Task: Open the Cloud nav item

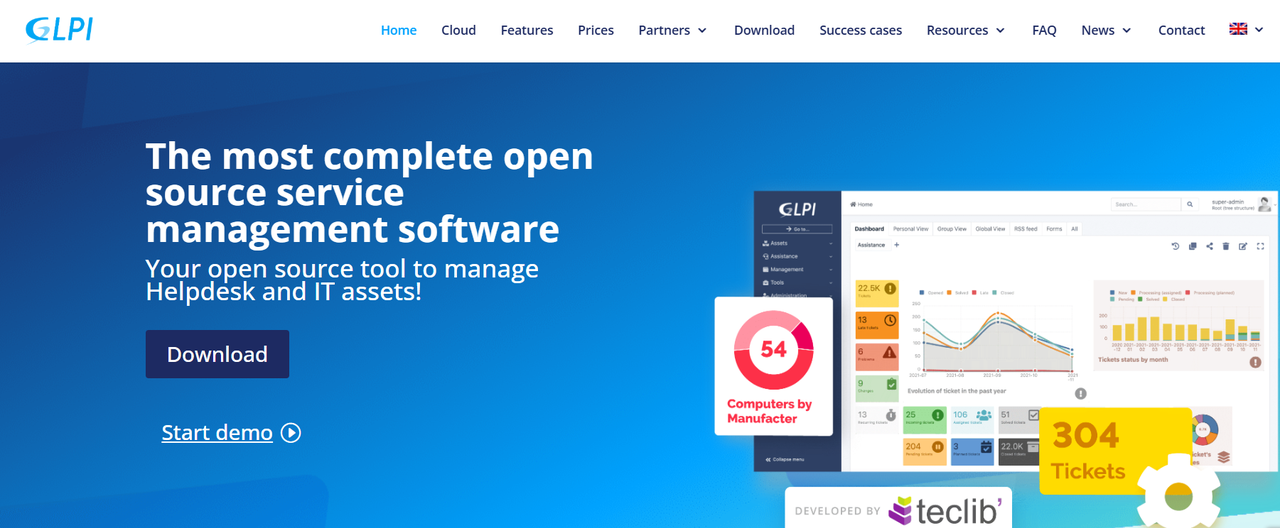Action: pyautogui.click(x=458, y=30)
